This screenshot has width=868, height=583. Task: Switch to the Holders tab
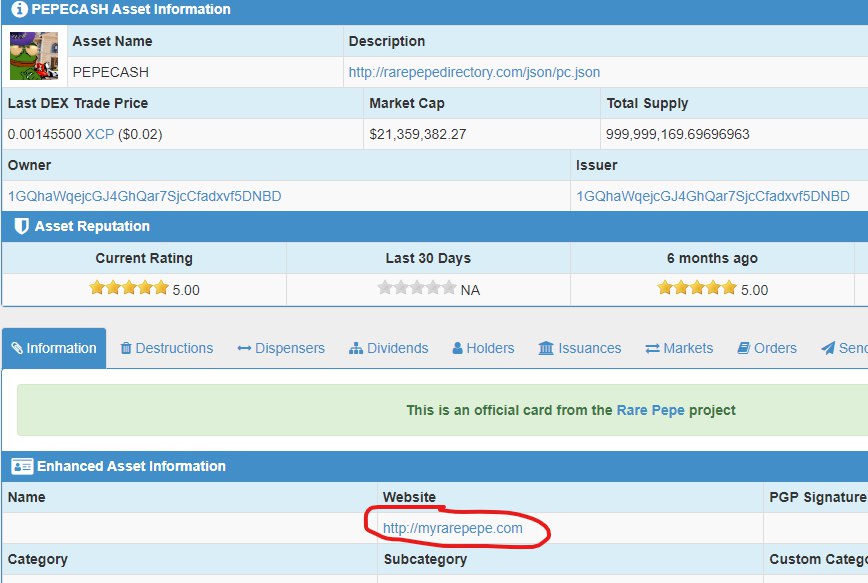[483, 348]
